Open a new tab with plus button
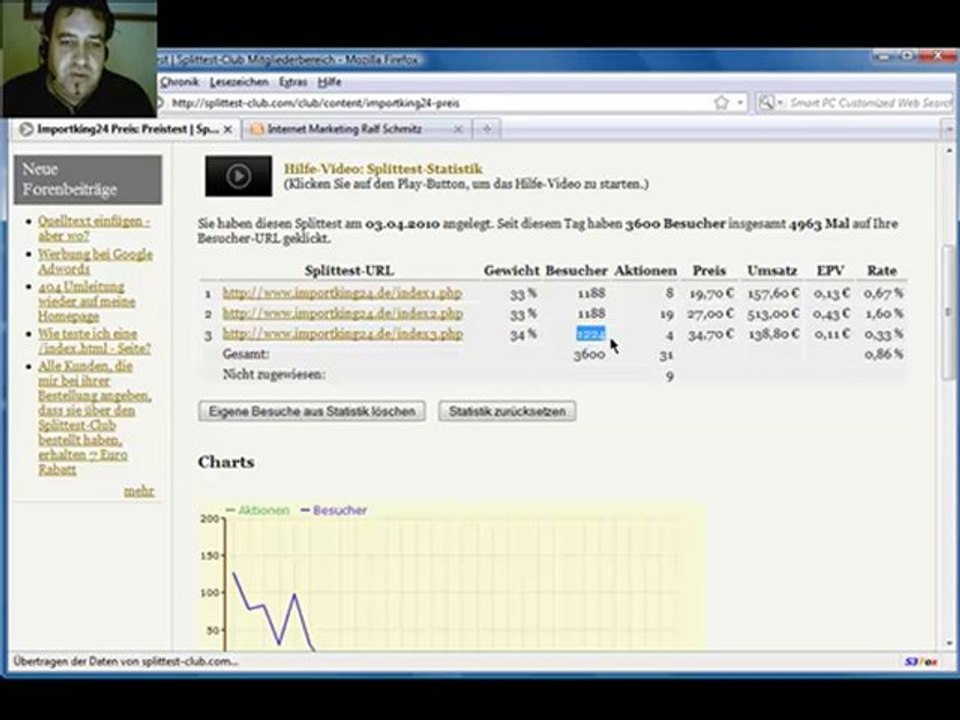Image resolution: width=960 pixels, height=720 pixels. pos(487,129)
